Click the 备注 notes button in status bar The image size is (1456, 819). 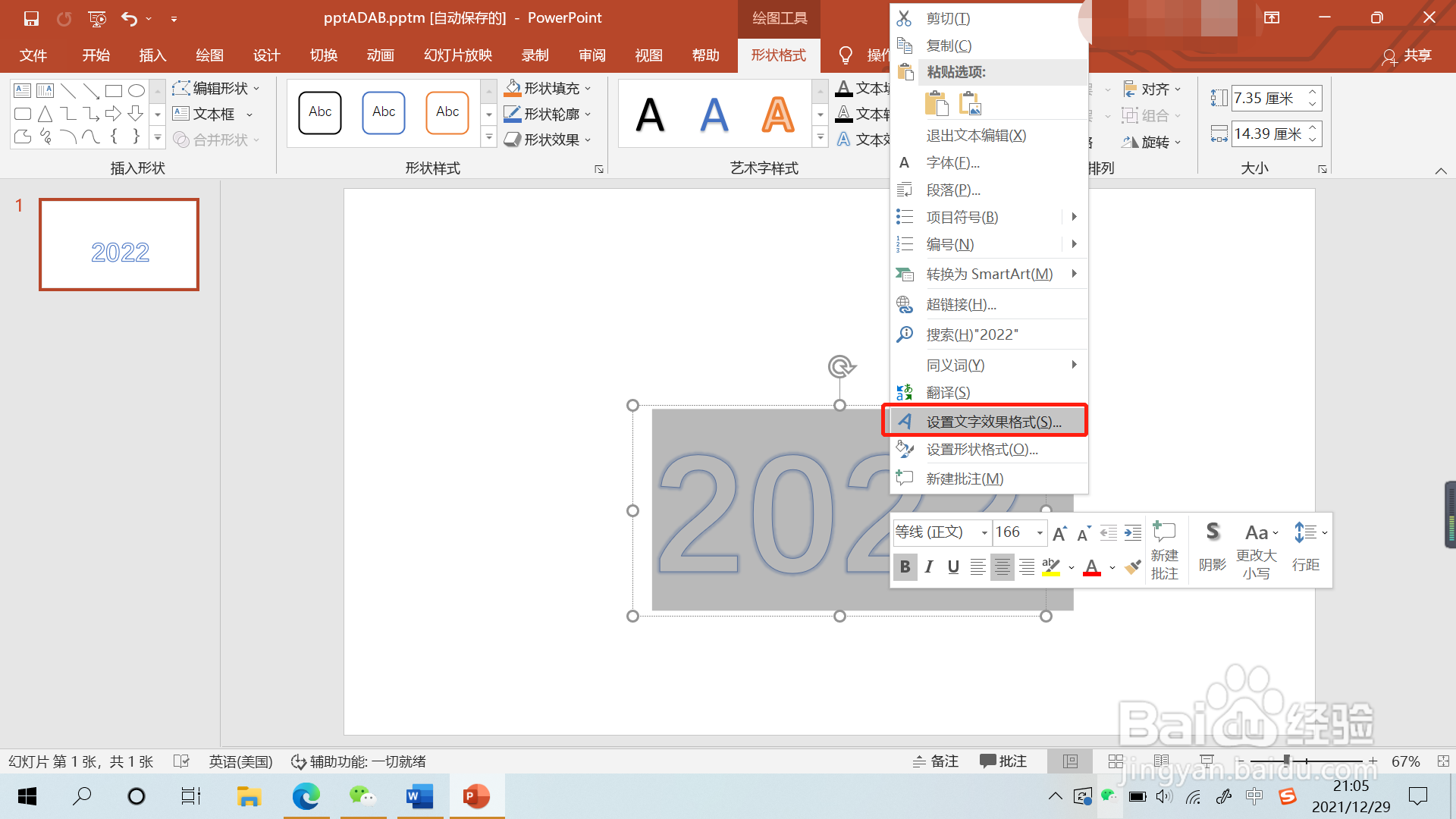point(936,761)
